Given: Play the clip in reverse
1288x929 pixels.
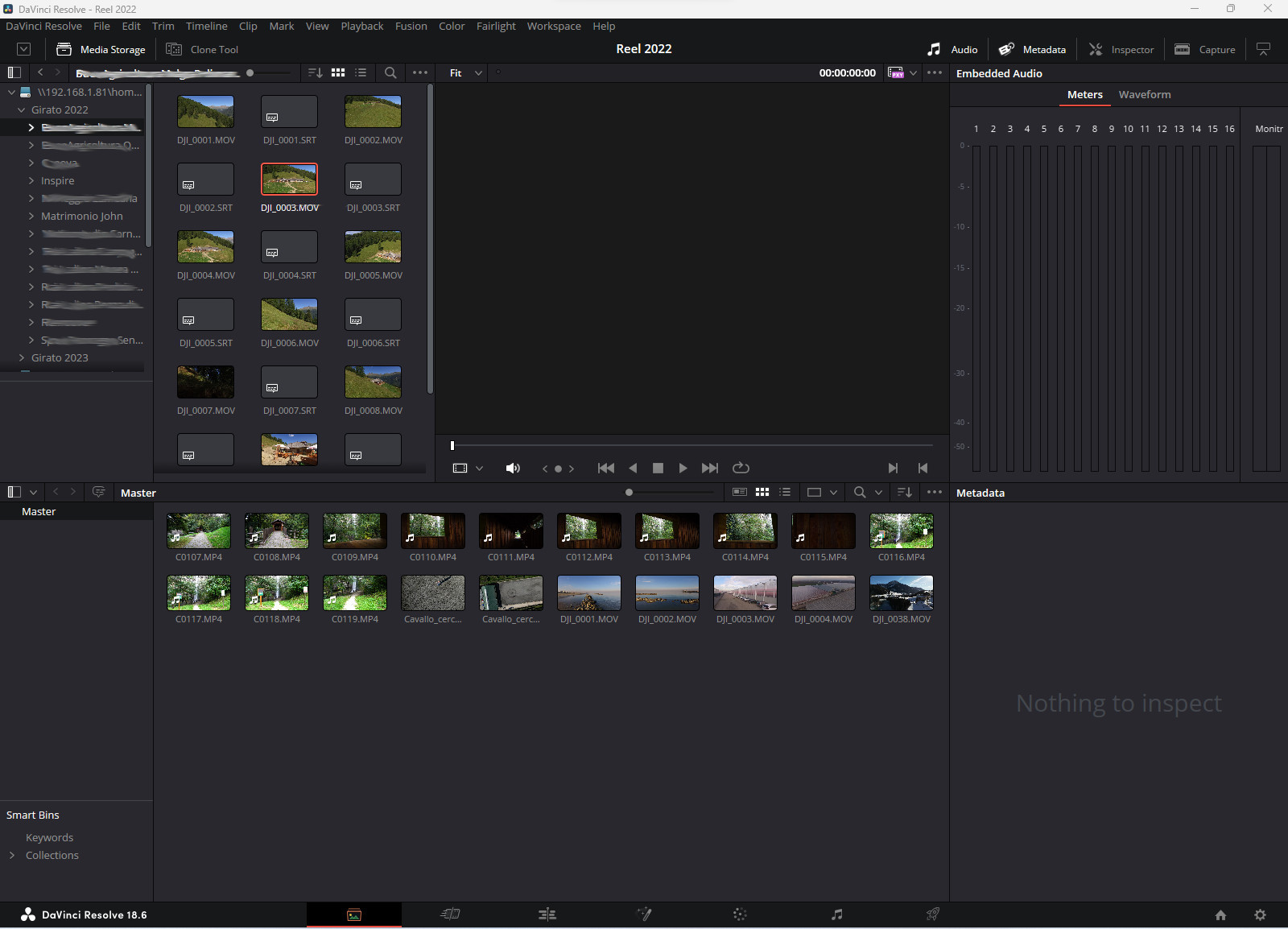Looking at the screenshot, I should click(x=633, y=468).
